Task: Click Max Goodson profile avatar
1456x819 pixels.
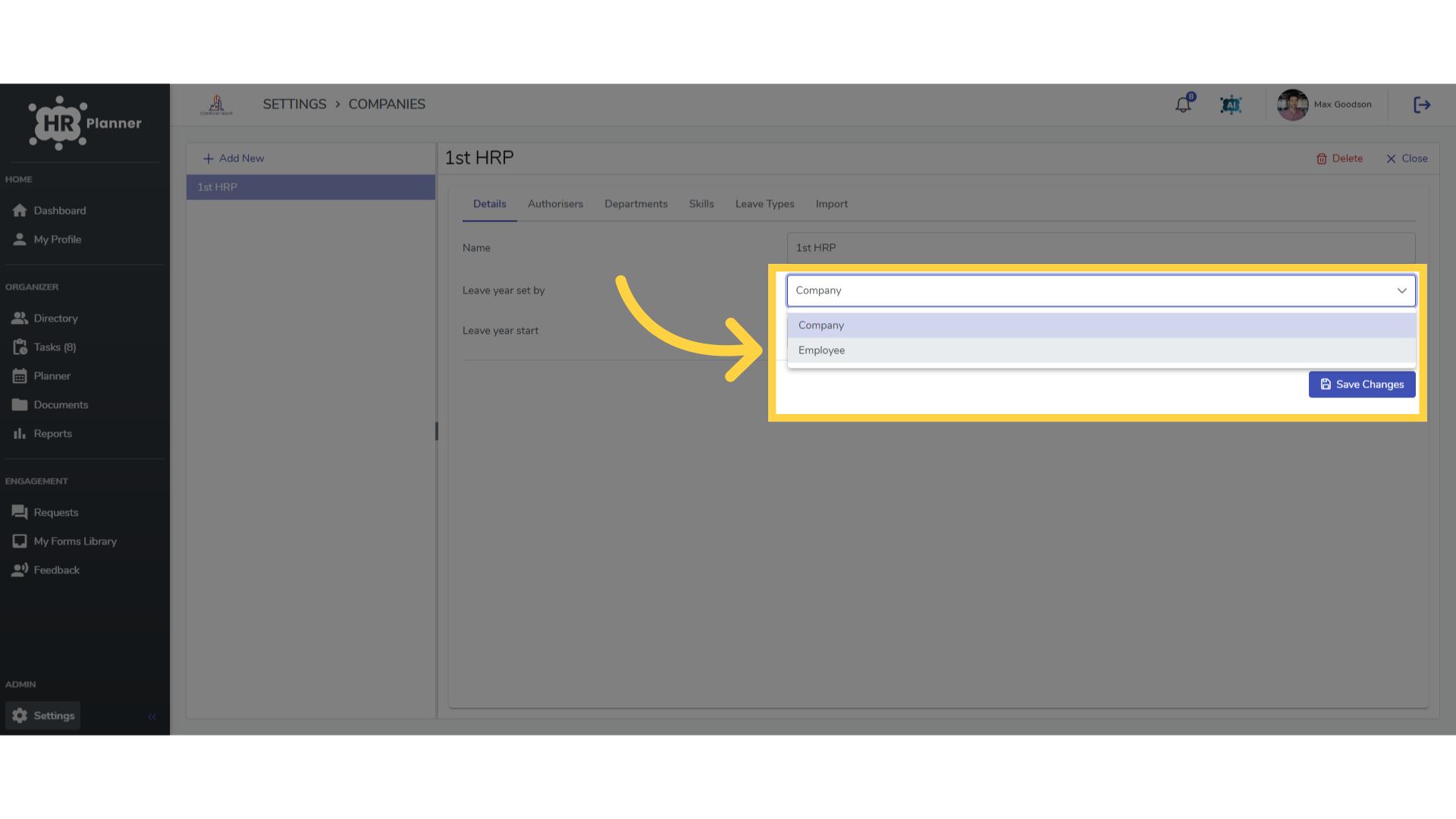Action: coord(1292,105)
